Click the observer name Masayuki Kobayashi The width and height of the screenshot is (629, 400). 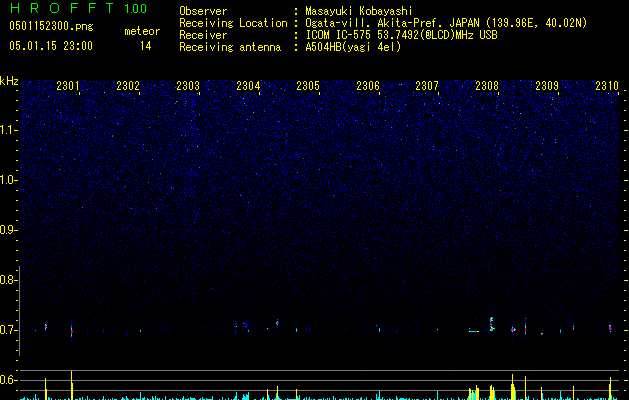[359, 11]
